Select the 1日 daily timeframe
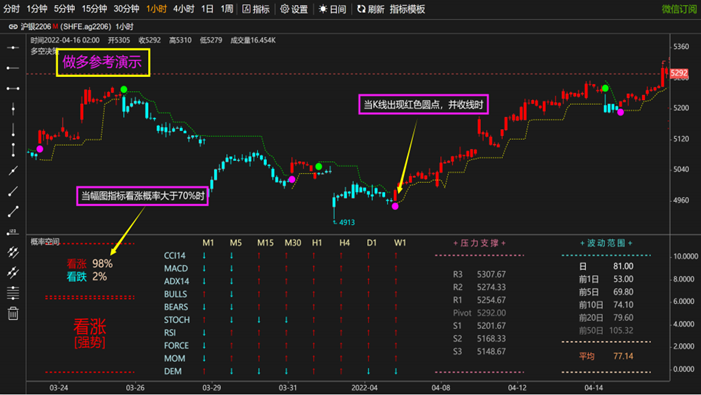 pyautogui.click(x=207, y=9)
